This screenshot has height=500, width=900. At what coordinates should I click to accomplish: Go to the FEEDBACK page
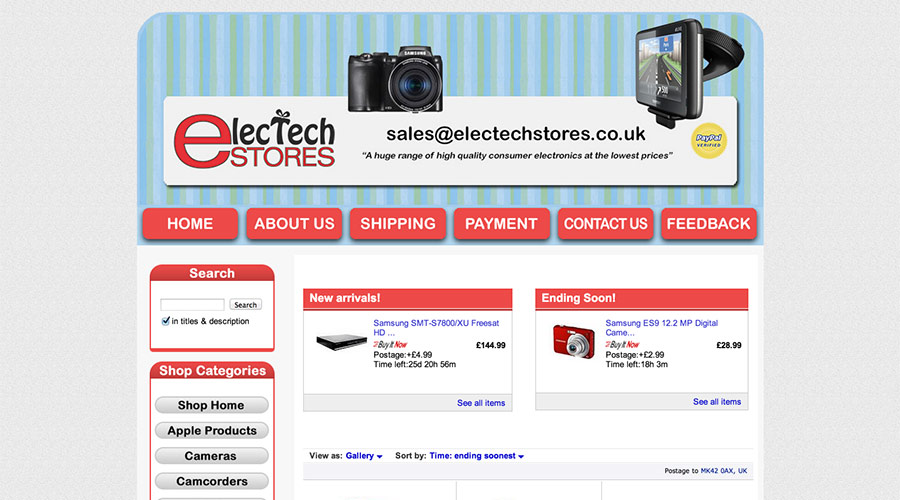(708, 224)
